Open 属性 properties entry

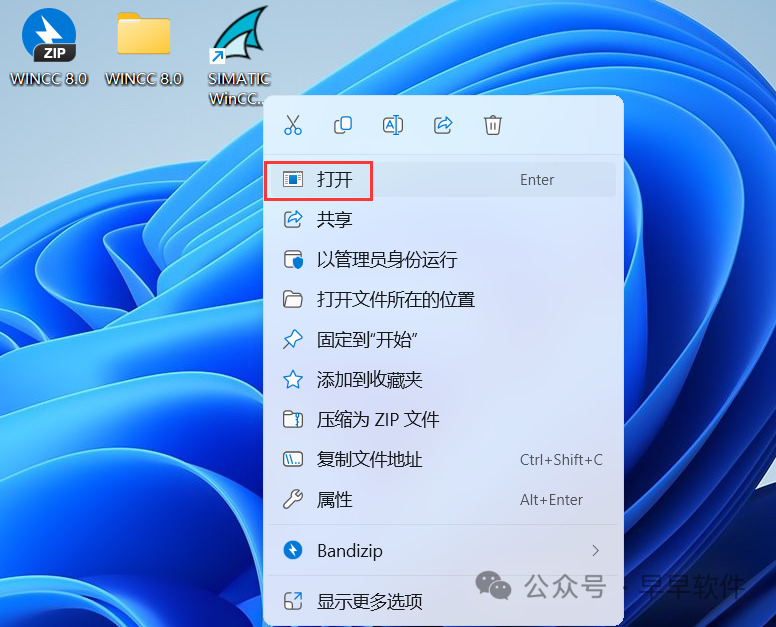coord(335,500)
